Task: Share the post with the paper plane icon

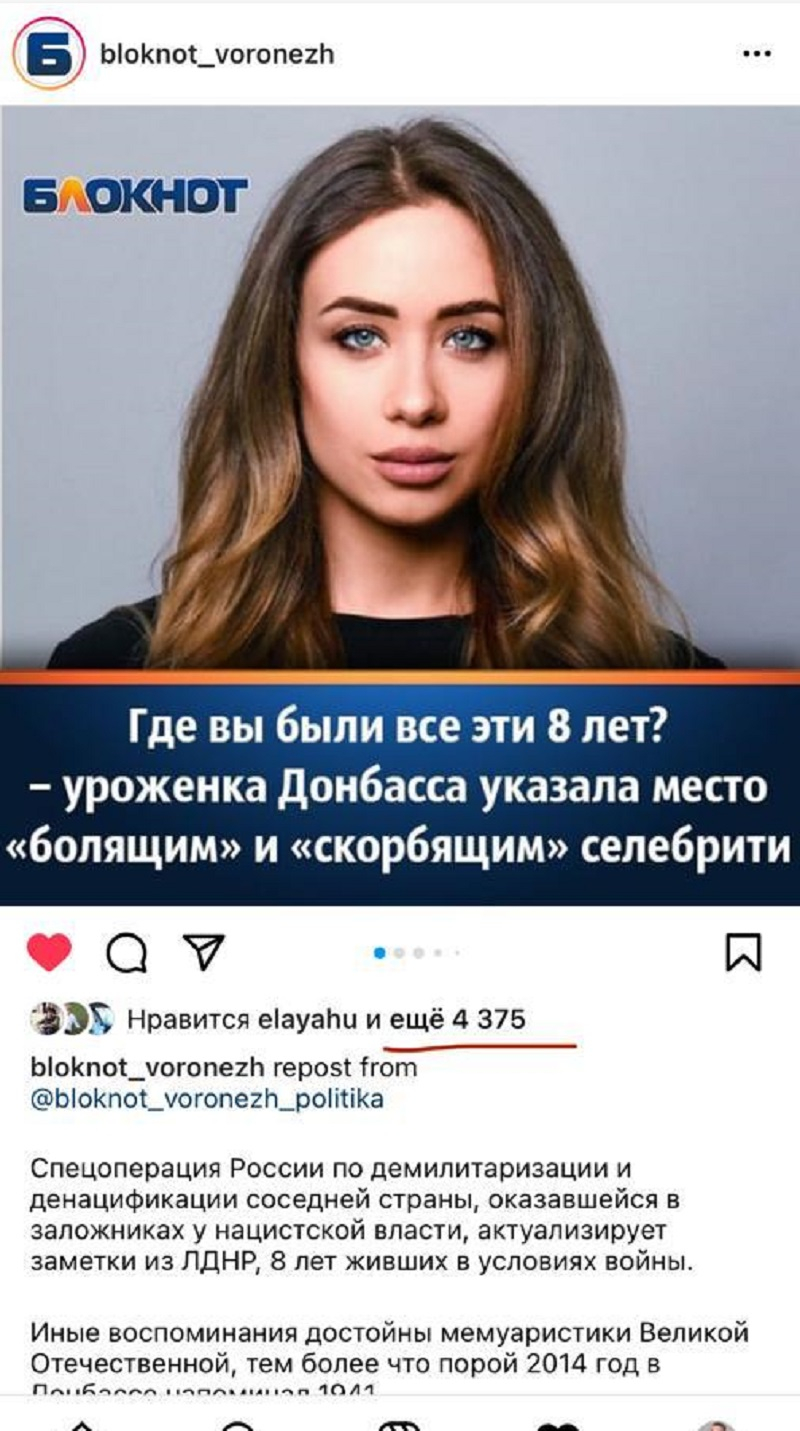Action: (x=203, y=952)
